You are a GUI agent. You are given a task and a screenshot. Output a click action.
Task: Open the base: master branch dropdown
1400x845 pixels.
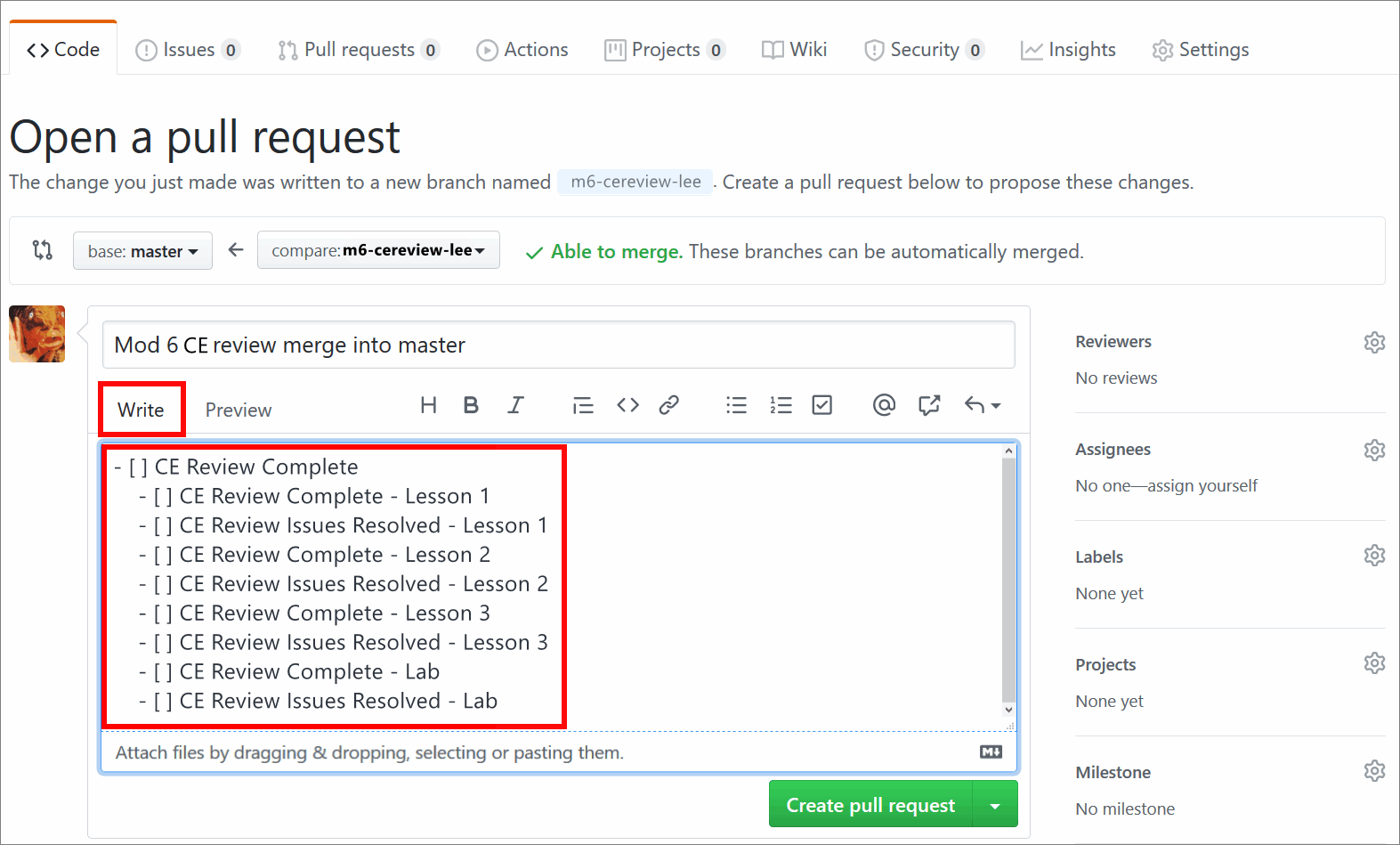142,251
